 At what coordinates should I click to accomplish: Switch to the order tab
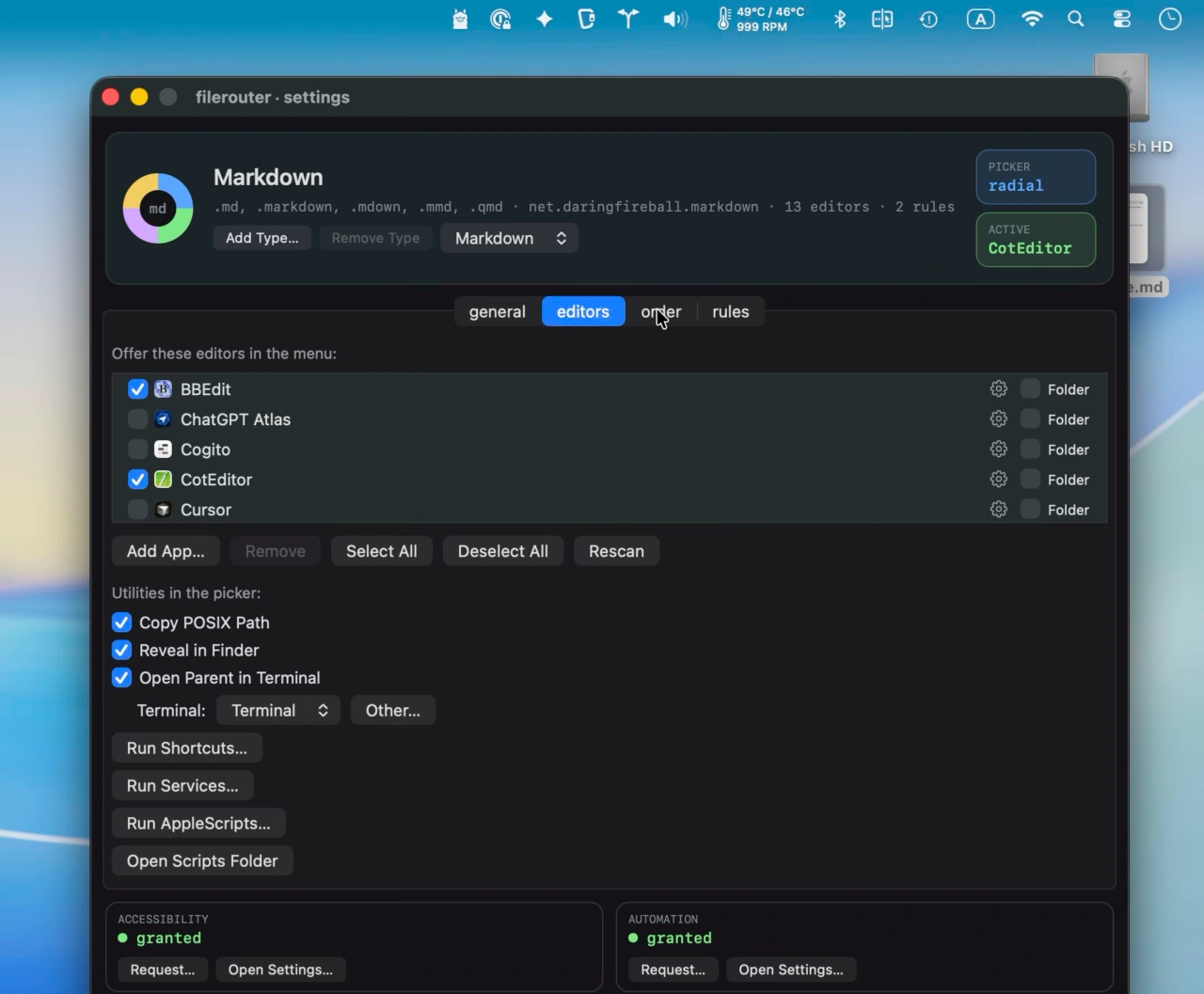(x=661, y=312)
